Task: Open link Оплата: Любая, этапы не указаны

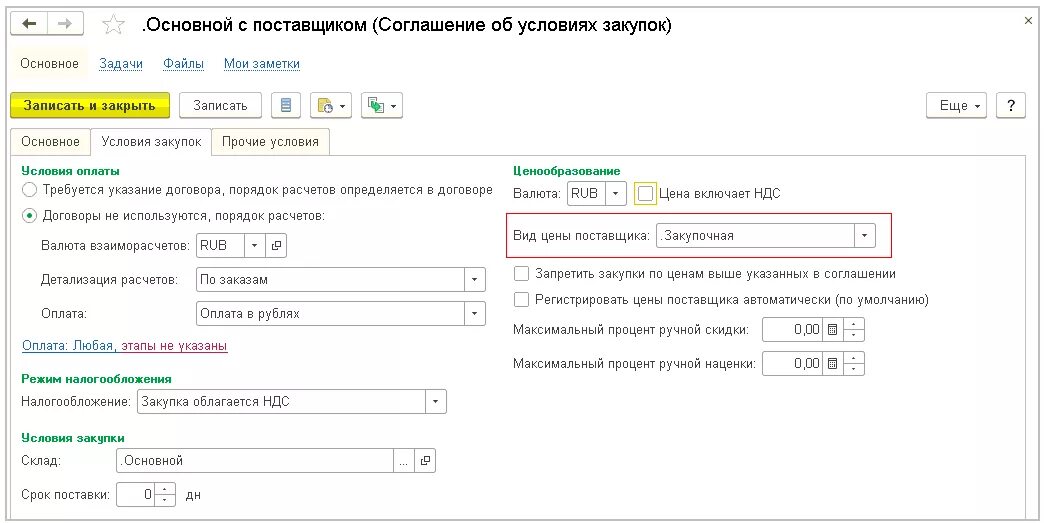Action: [125, 346]
